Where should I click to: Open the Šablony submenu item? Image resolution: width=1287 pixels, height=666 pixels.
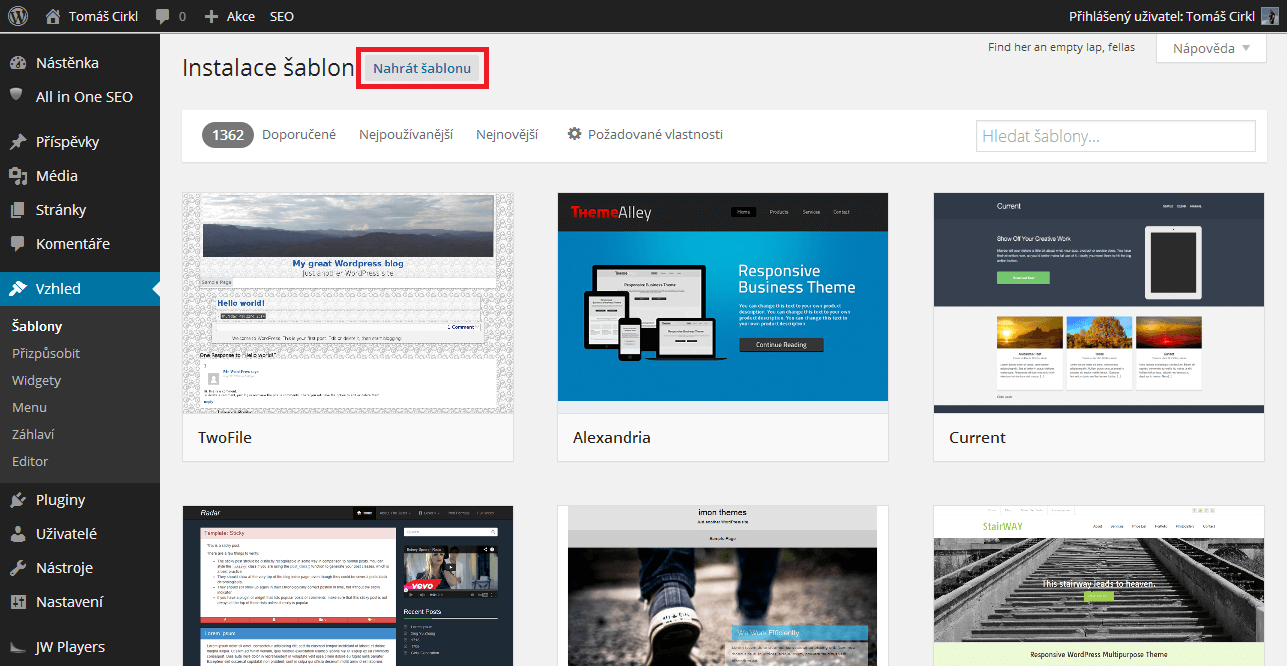[37, 326]
